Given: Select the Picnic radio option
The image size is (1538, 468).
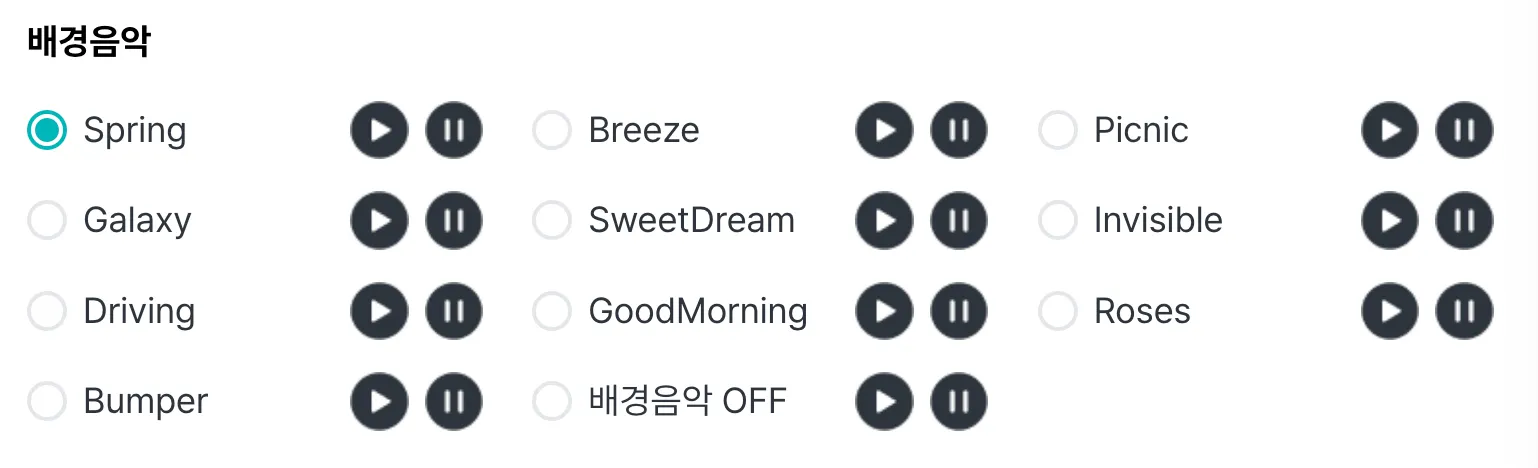Looking at the screenshot, I should point(1058,130).
